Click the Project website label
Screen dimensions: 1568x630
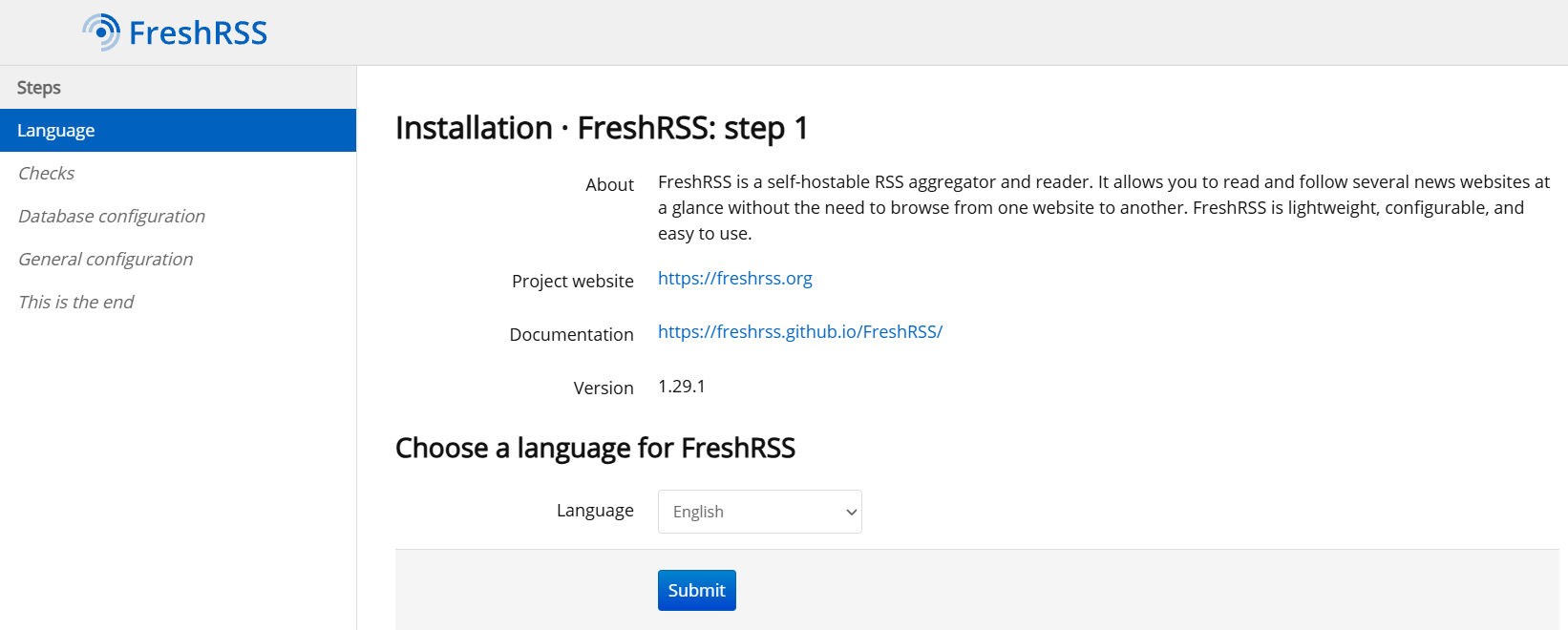(572, 281)
